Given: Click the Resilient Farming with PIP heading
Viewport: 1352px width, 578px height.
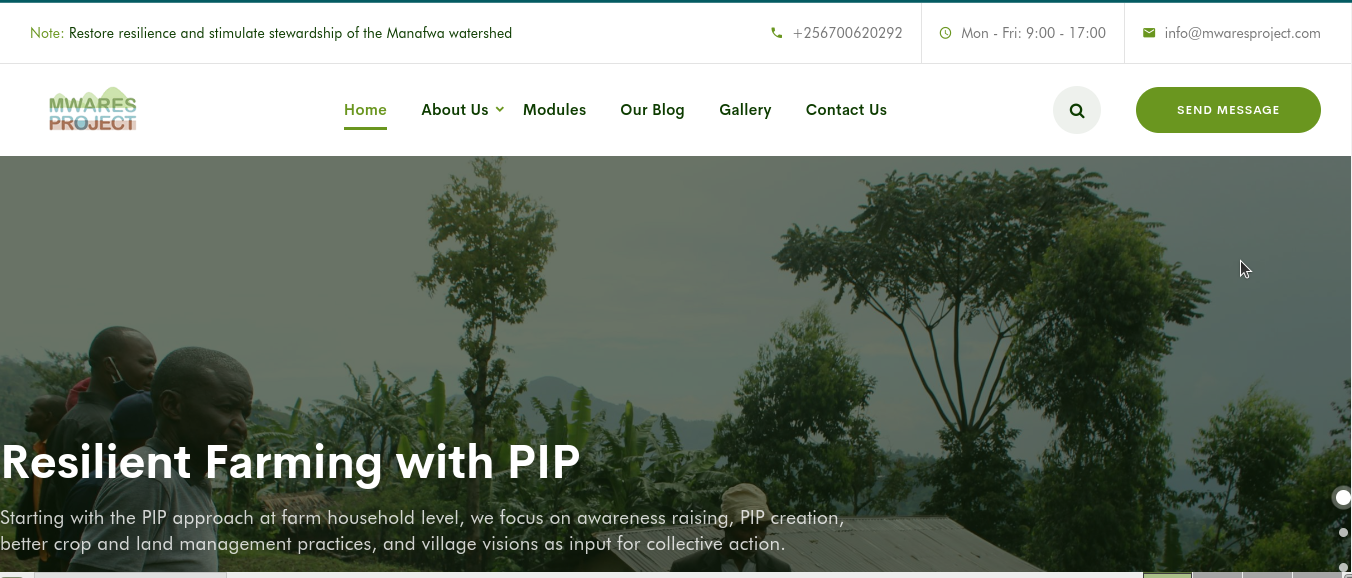Looking at the screenshot, I should (290, 462).
